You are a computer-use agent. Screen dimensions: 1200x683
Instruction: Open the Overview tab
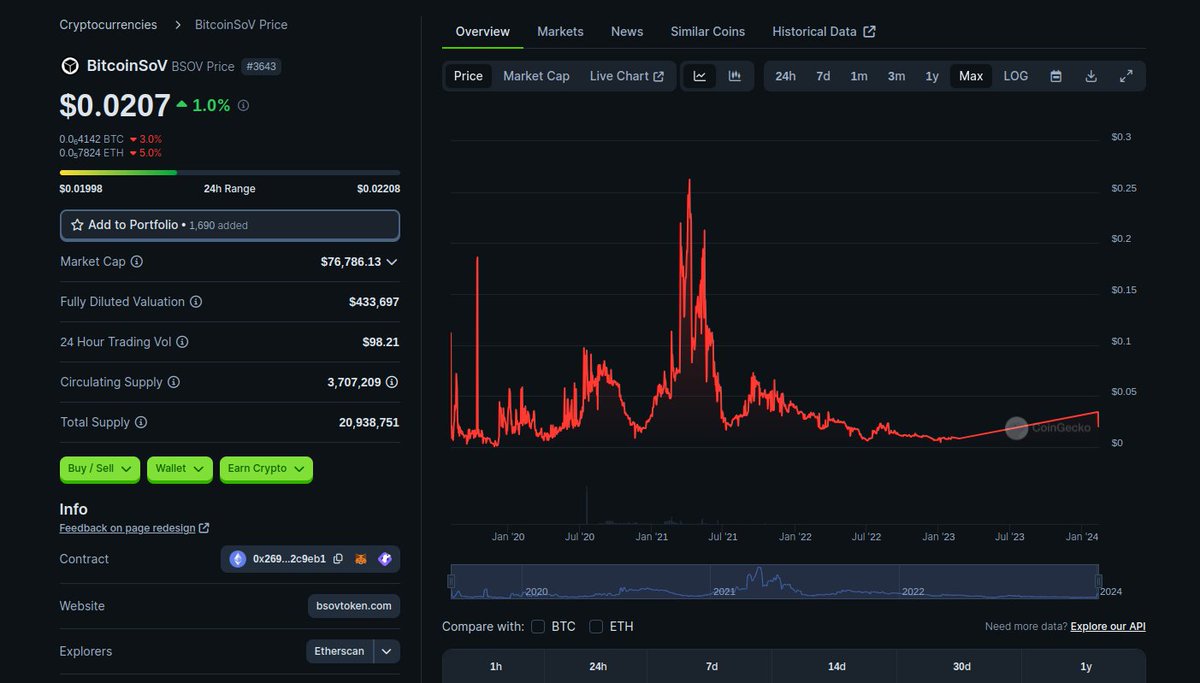tap(482, 31)
